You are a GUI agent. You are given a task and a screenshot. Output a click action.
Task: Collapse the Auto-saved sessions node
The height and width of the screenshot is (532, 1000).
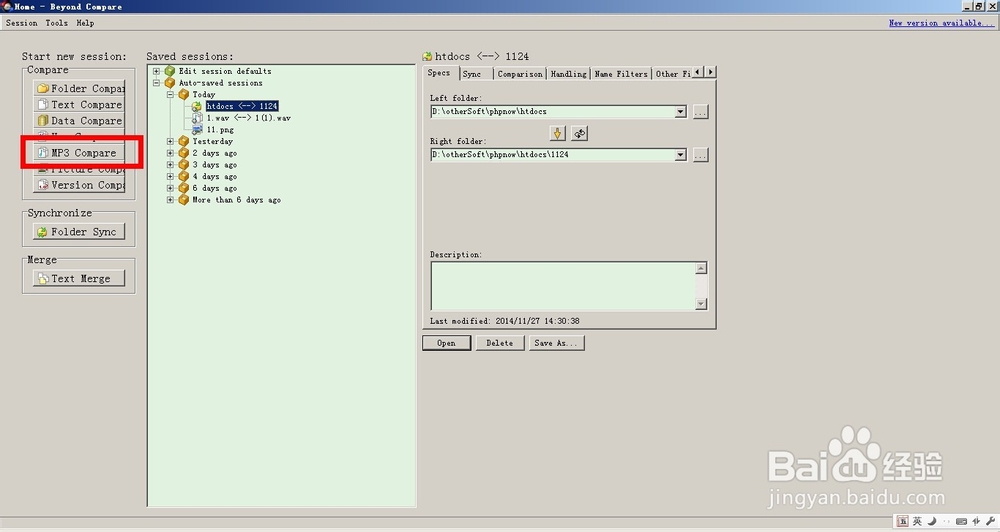(x=156, y=83)
